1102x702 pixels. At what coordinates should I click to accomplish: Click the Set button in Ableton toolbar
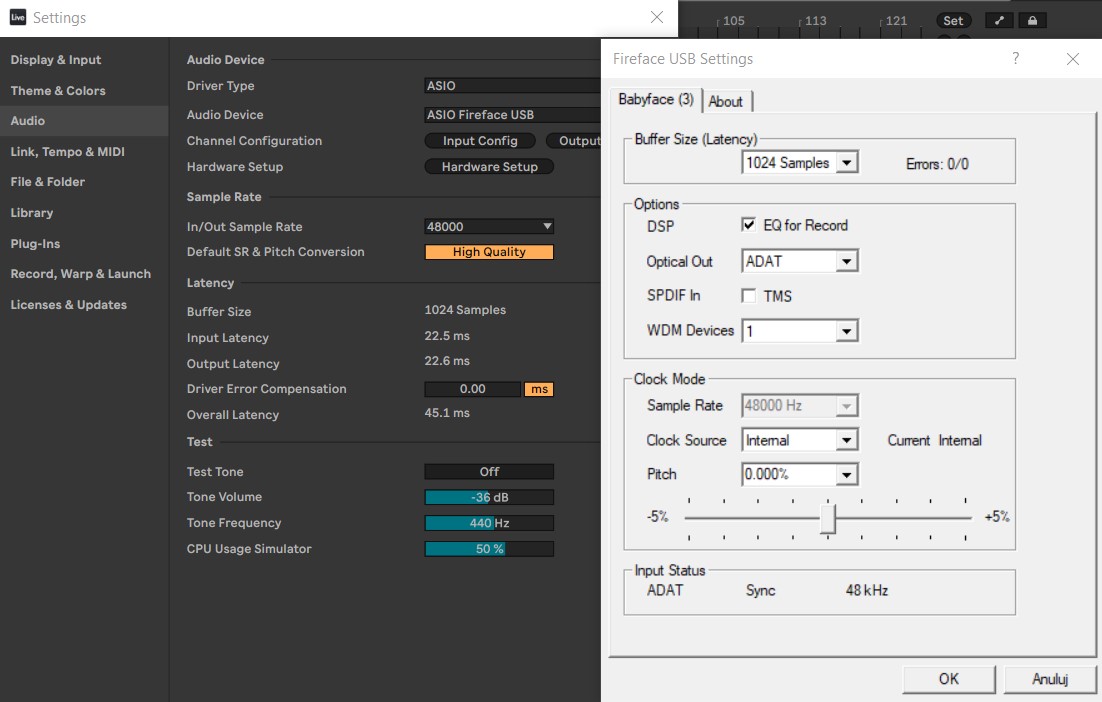953,20
